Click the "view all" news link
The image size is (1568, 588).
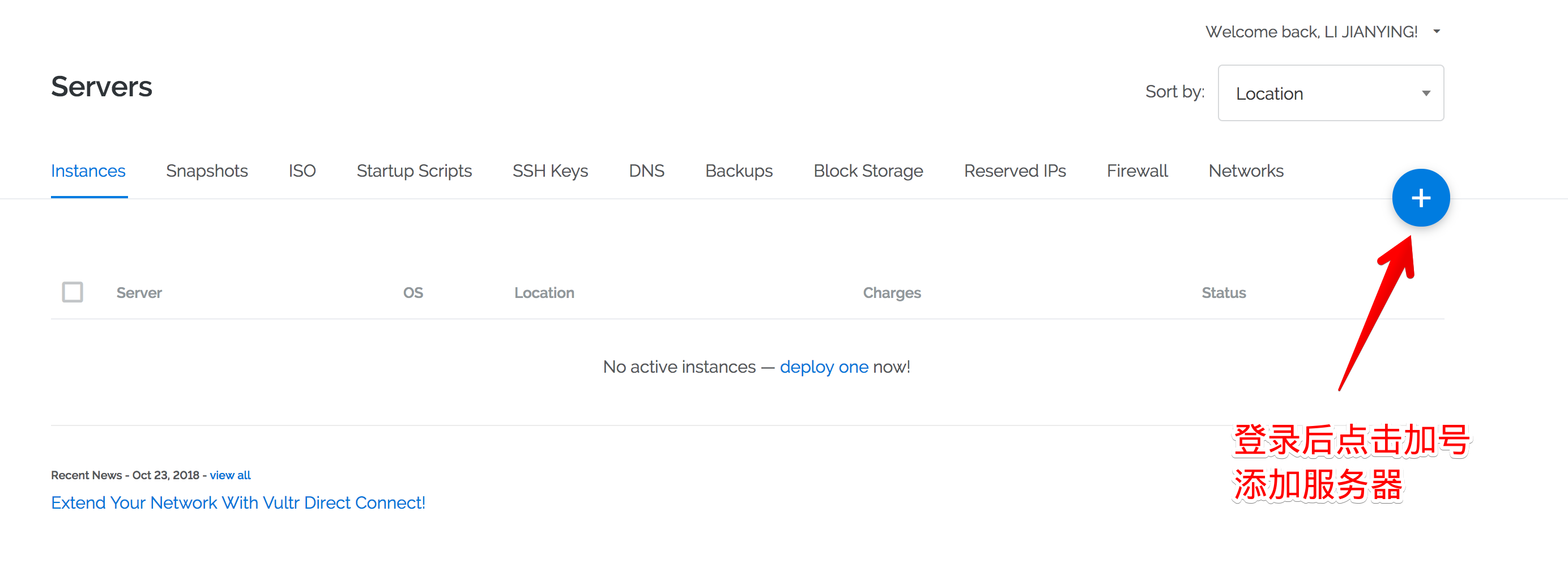click(230, 475)
